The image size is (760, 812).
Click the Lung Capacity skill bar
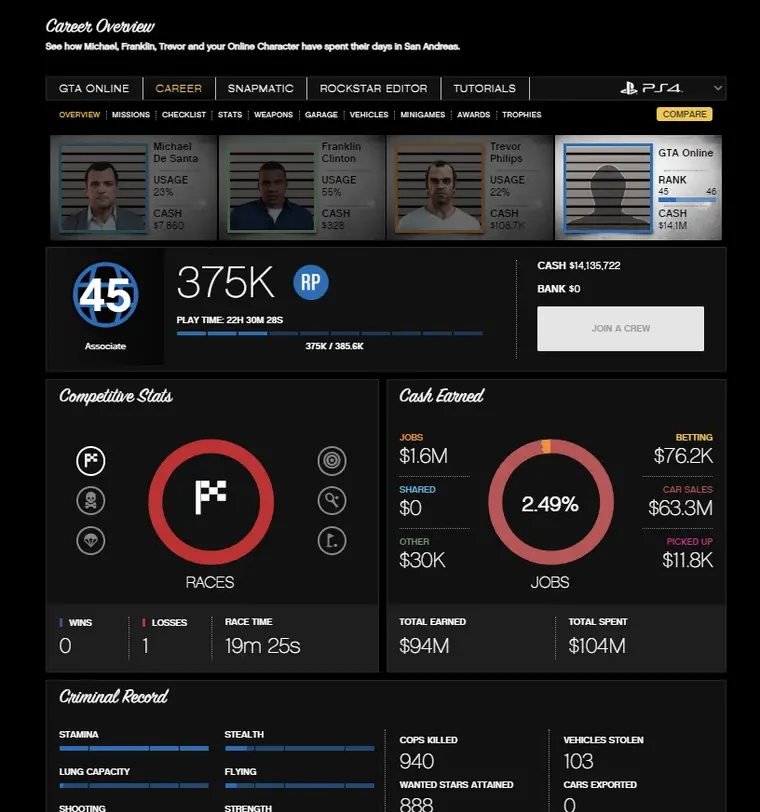134,786
